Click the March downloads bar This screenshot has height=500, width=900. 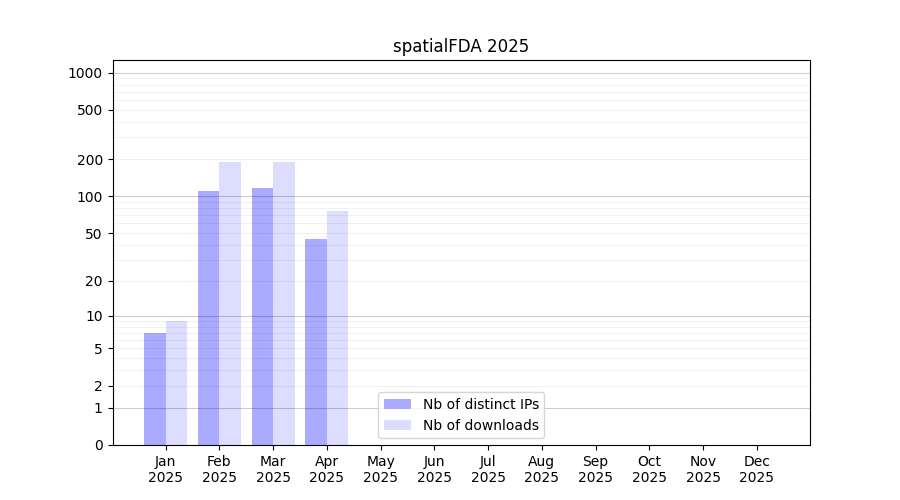(x=284, y=303)
